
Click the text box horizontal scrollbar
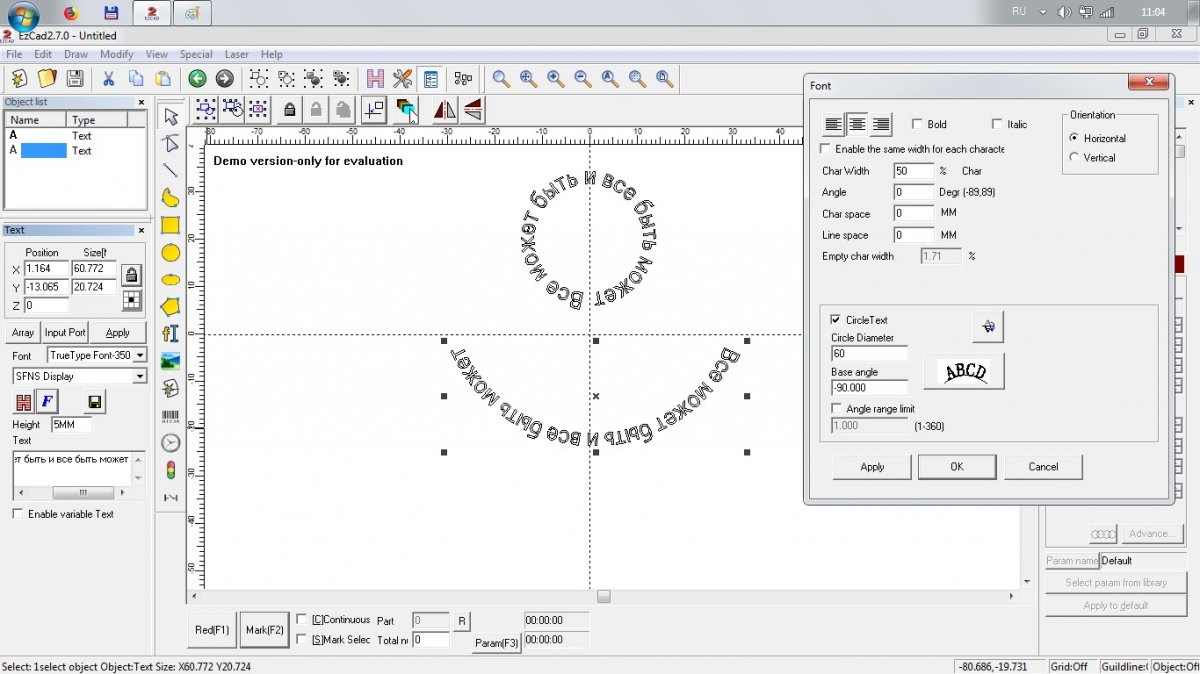pyautogui.click(x=81, y=493)
